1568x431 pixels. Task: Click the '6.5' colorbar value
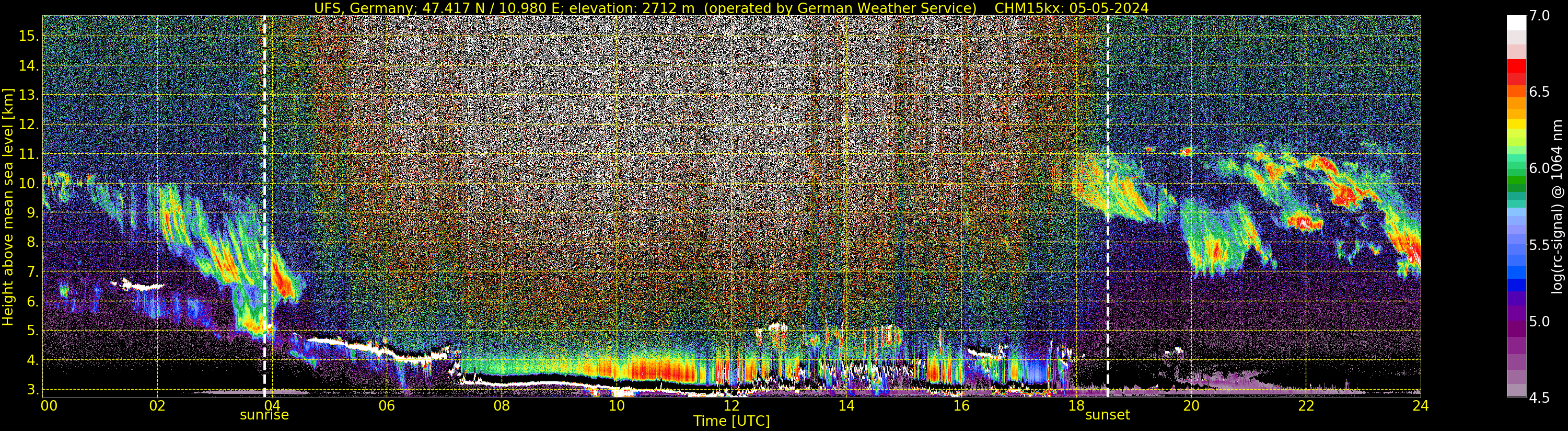click(x=1539, y=92)
